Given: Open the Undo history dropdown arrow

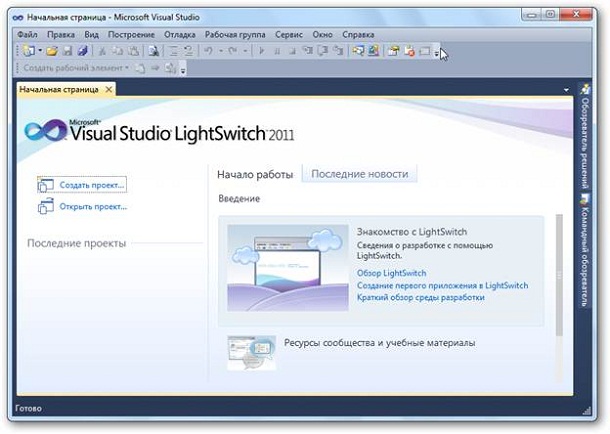Looking at the screenshot, I should pos(220,51).
